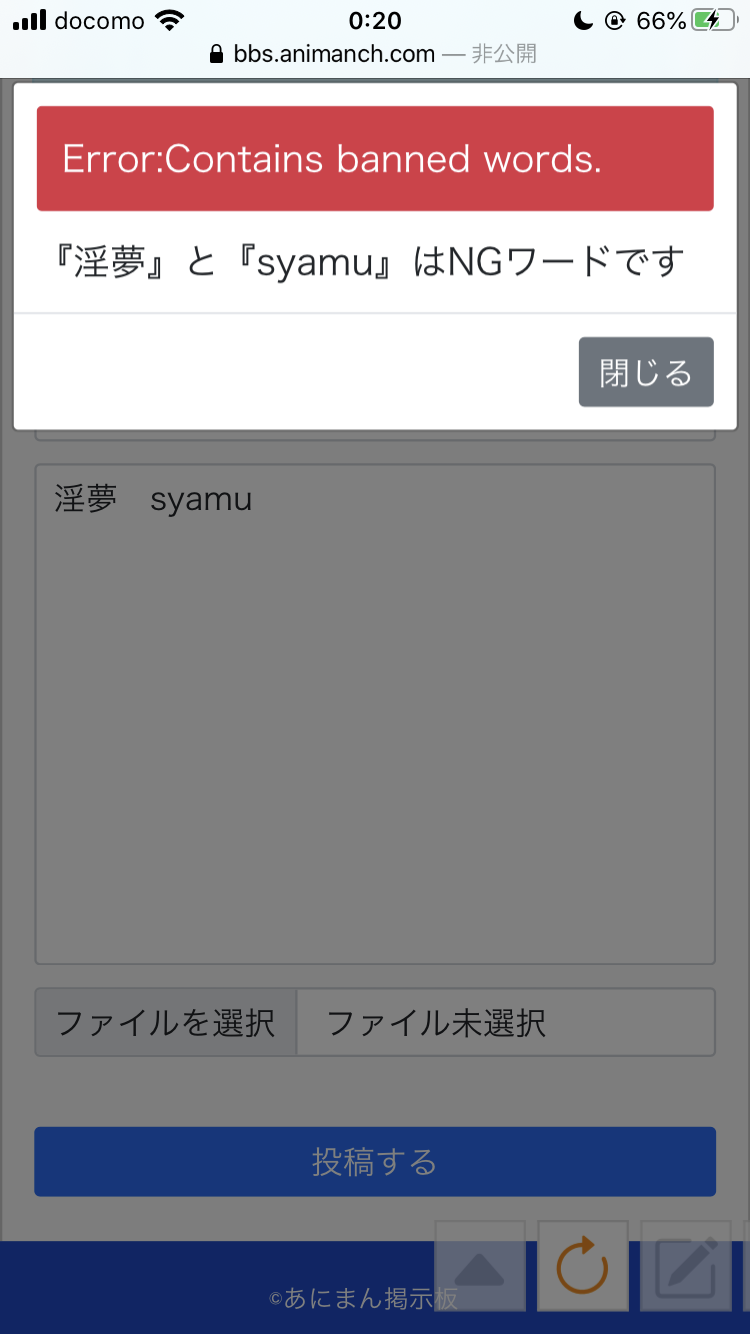
Task: Tap the moon Do Not Disturb icon
Action: [x=583, y=21]
